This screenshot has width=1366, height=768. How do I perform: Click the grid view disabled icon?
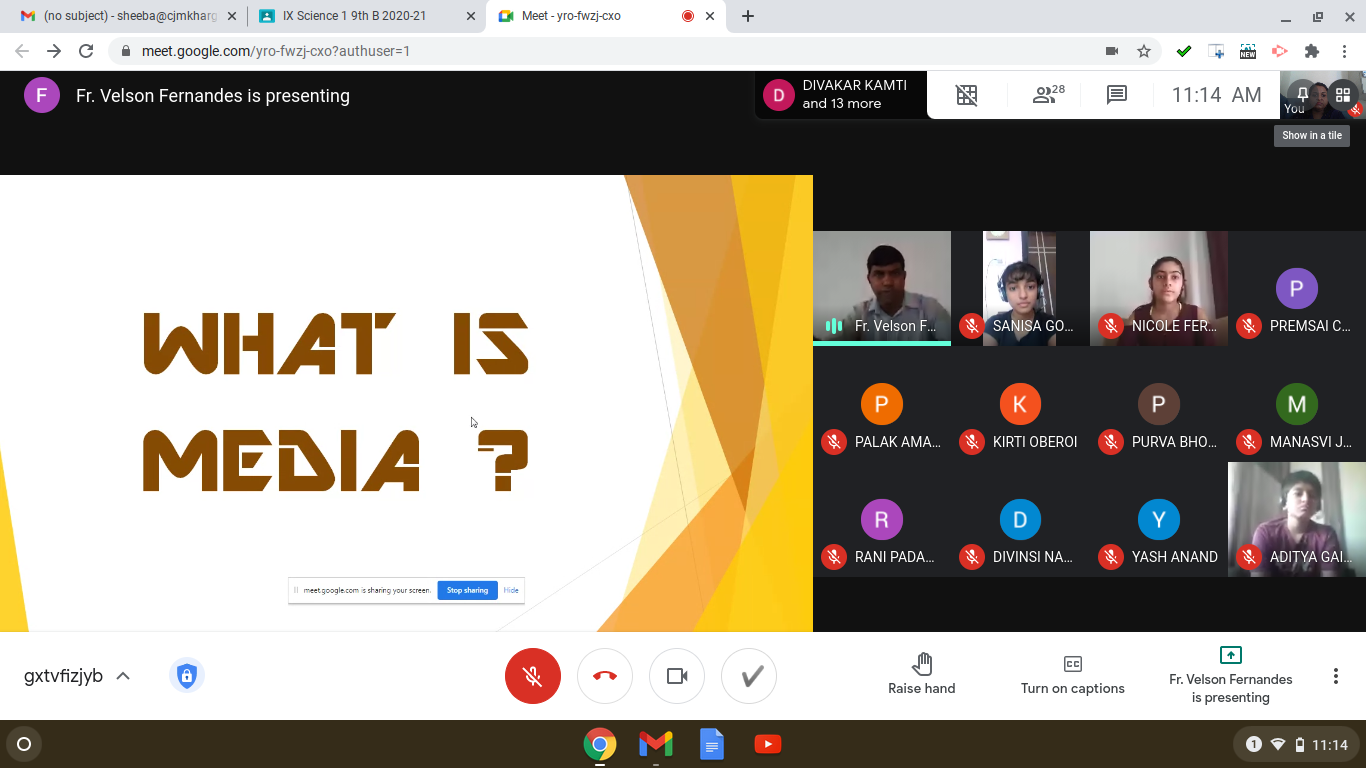(966, 95)
